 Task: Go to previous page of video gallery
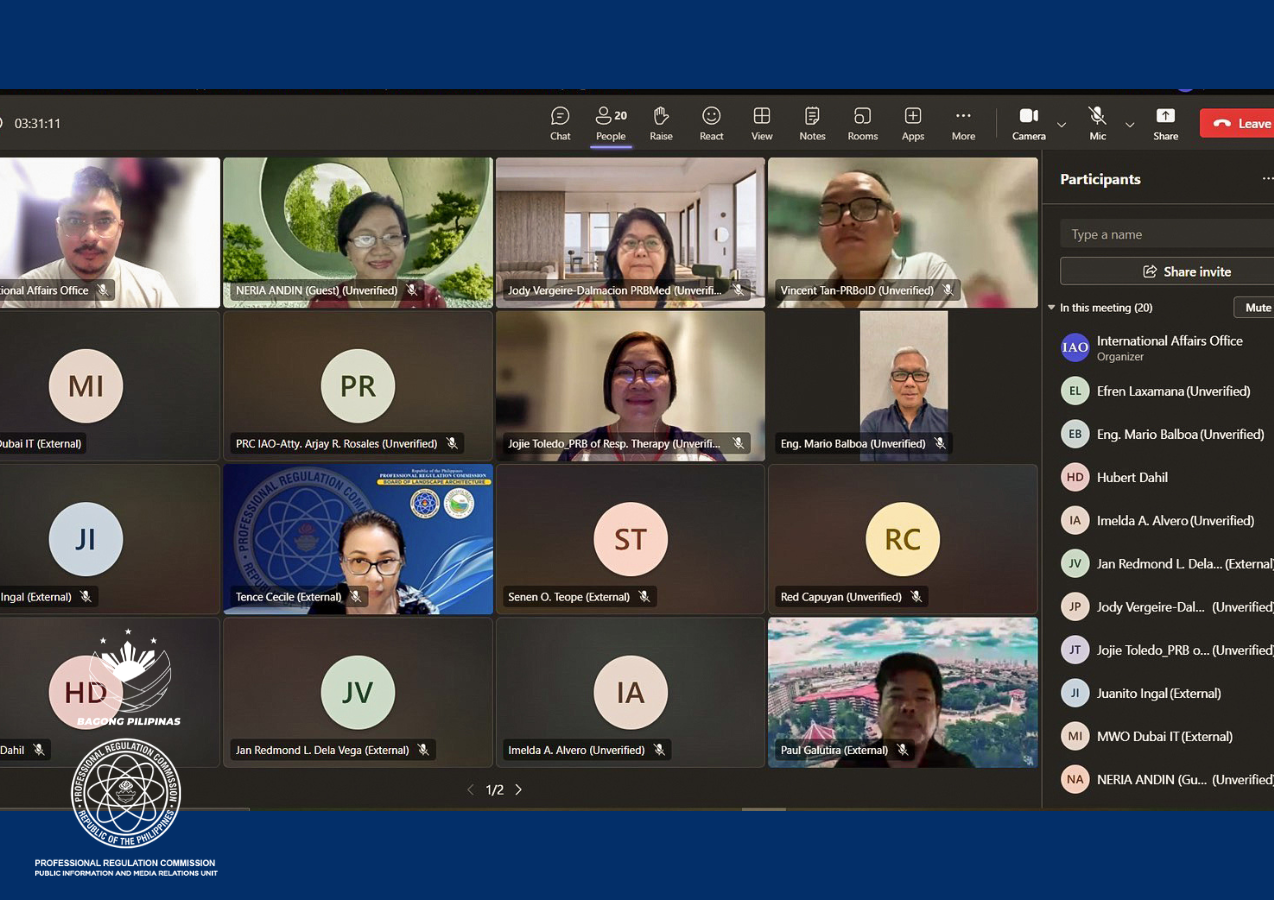(x=471, y=790)
